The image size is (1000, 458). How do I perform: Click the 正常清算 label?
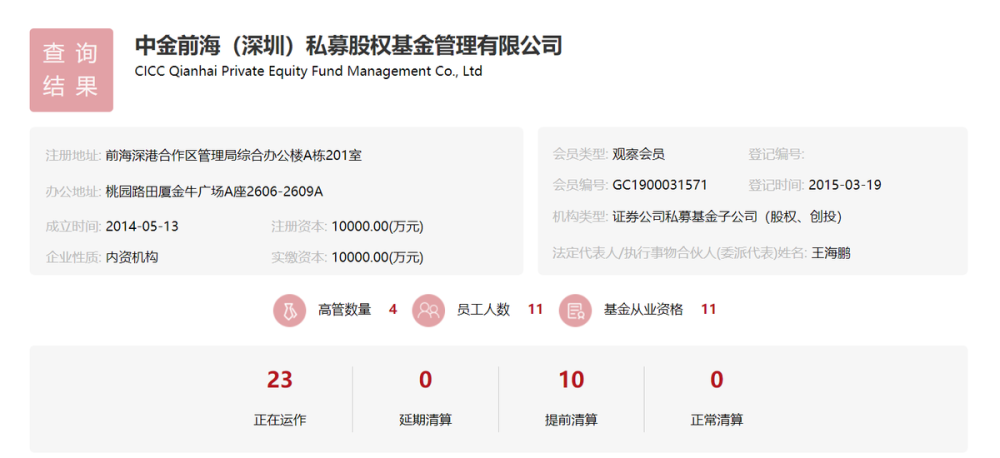[x=717, y=420]
